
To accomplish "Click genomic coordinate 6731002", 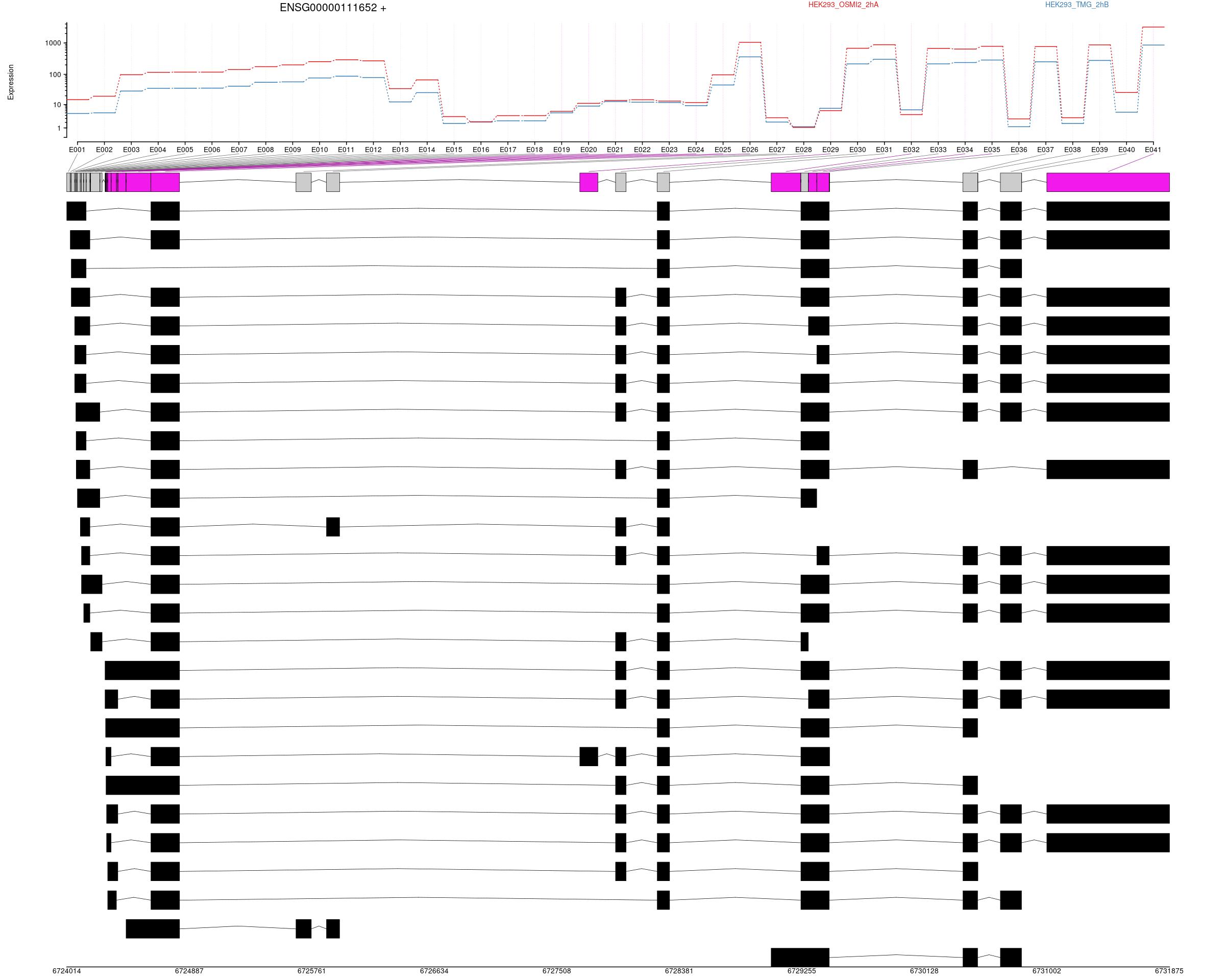I will (x=1046, y=971).
